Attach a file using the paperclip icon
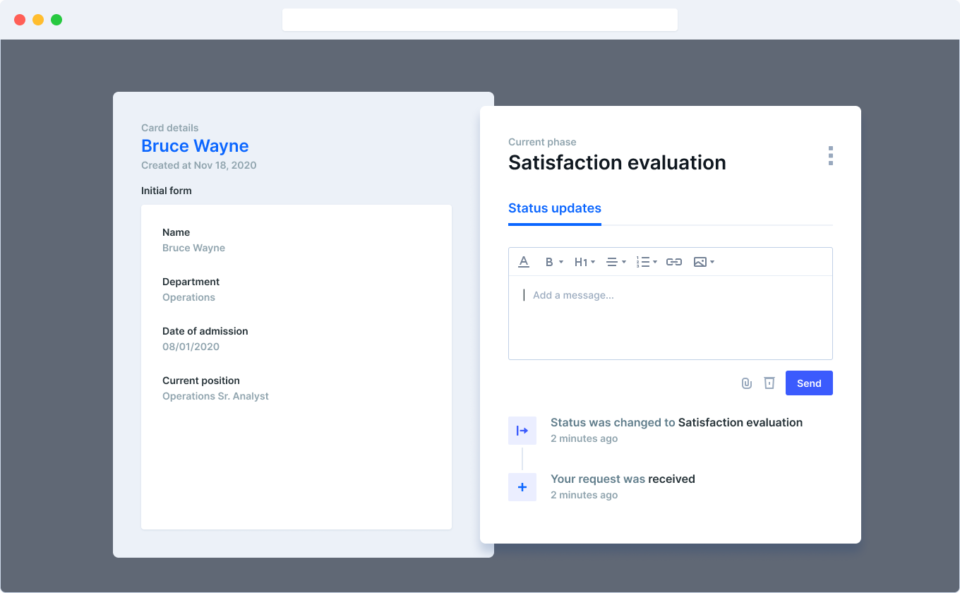Screen dimensions: 960x593 pyautogui.click(x=747, y=382)
